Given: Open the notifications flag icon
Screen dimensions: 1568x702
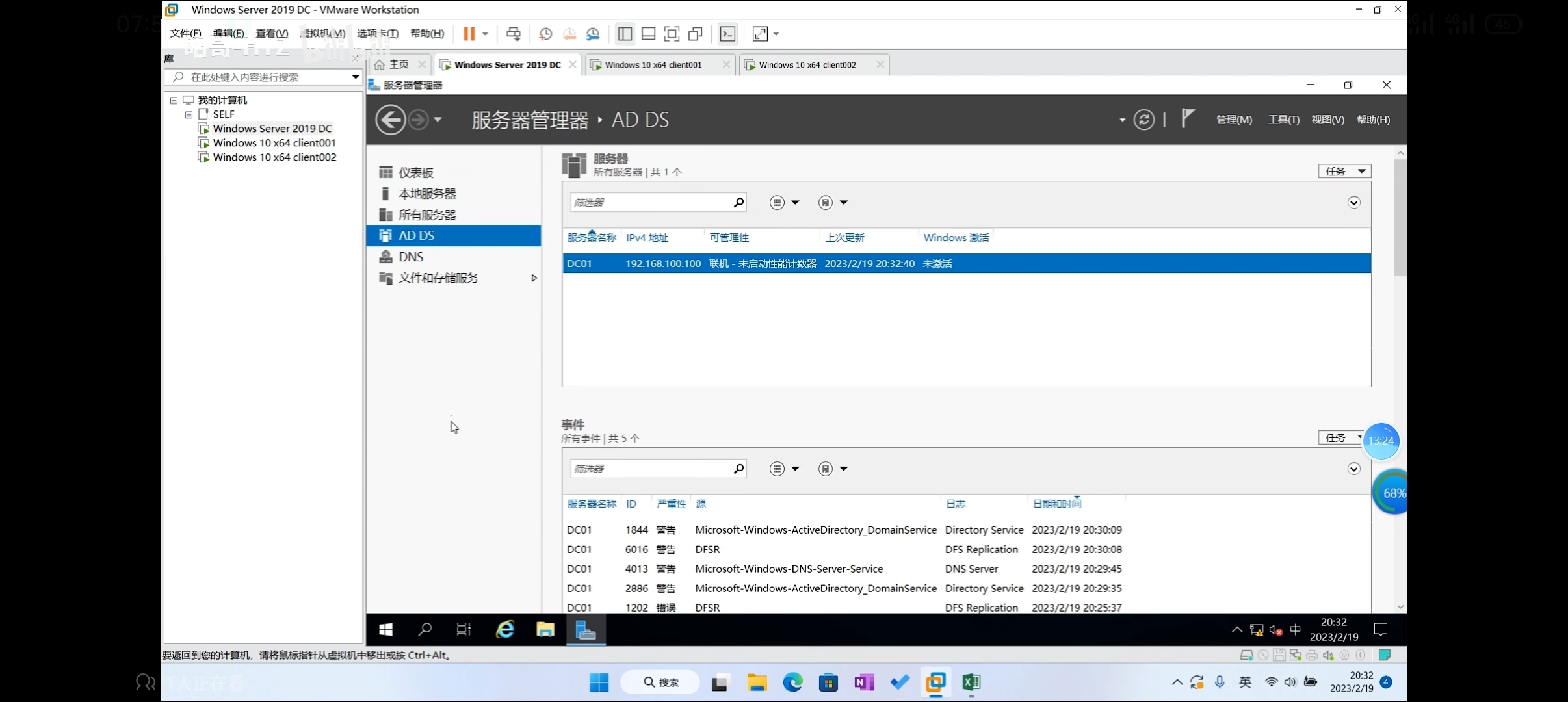Looking at the screenshot, I should [x=1188, y=118].
